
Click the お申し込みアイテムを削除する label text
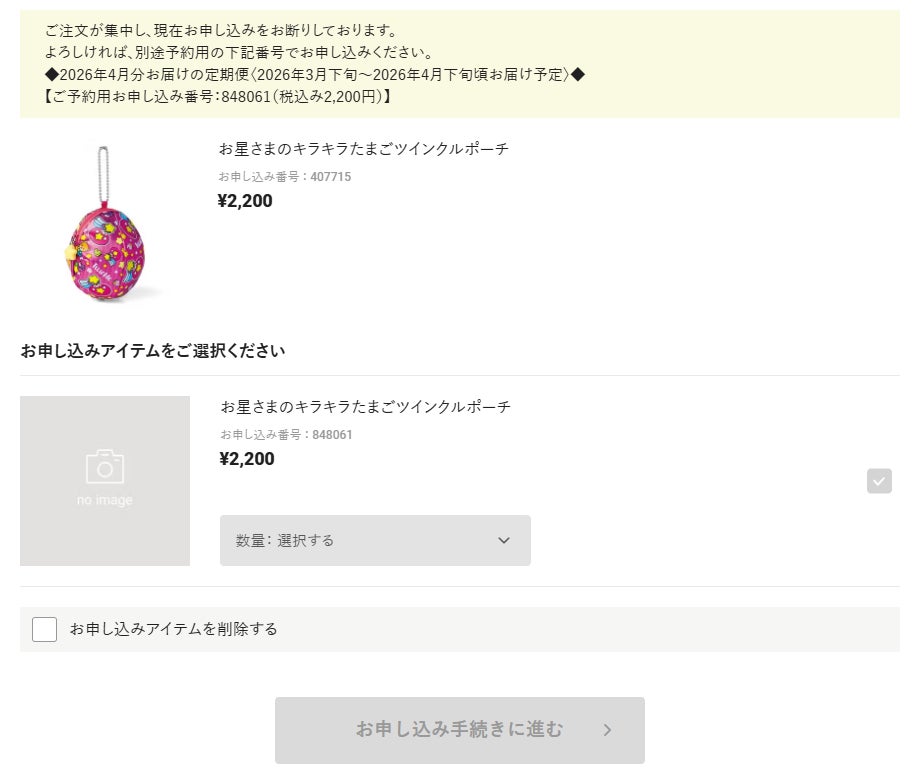click(x=173, y=629)
